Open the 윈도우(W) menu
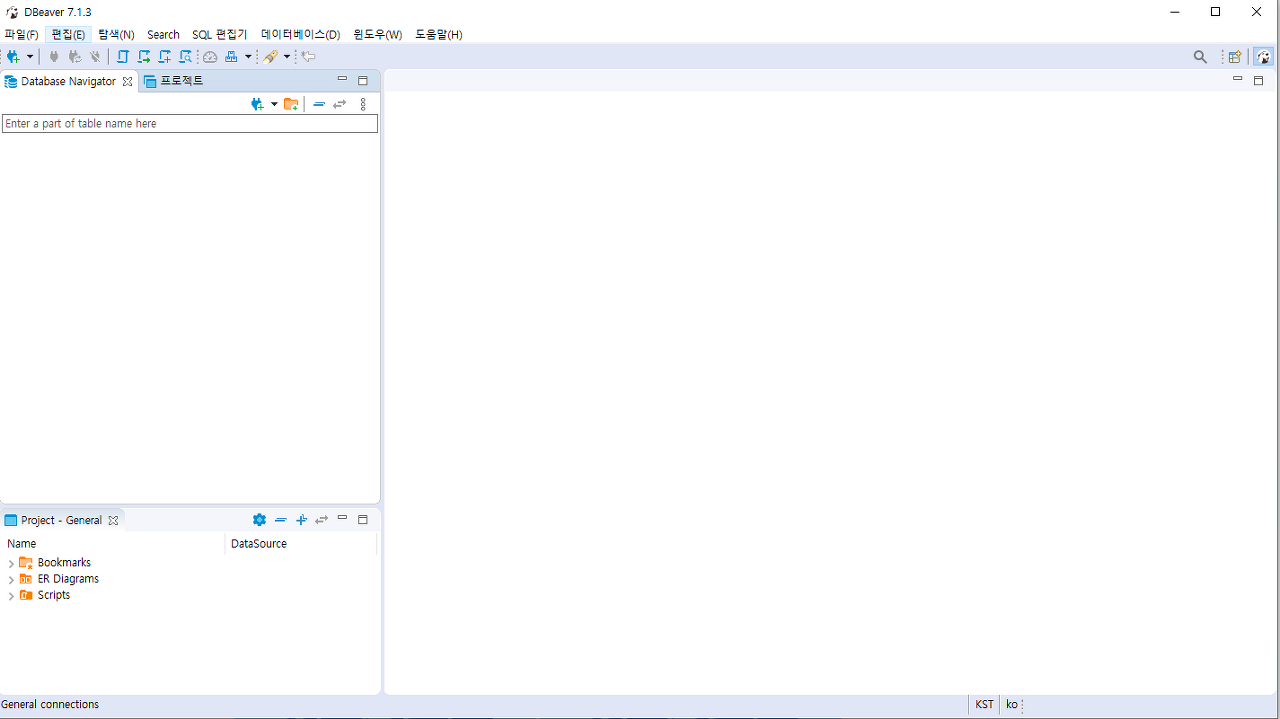1280x719 pixels. click(x=377, y=34)
